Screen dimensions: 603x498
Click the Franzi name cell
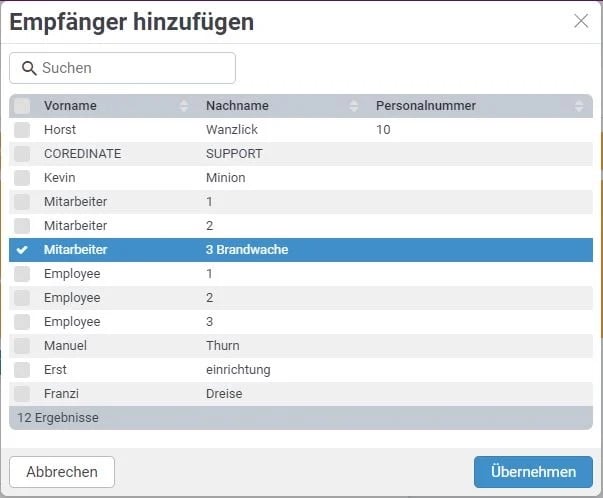pyautogui.click(x=62, y=394)
